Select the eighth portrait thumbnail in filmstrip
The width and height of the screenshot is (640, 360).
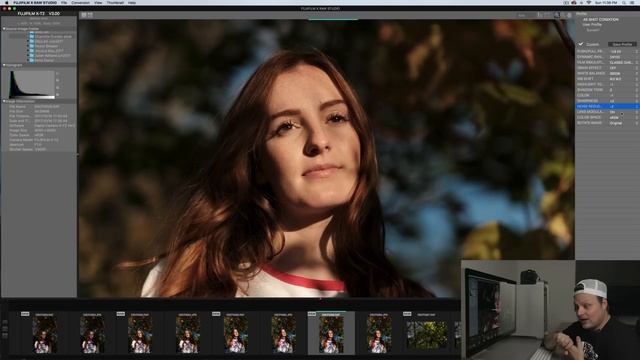(x=379, y=336)
